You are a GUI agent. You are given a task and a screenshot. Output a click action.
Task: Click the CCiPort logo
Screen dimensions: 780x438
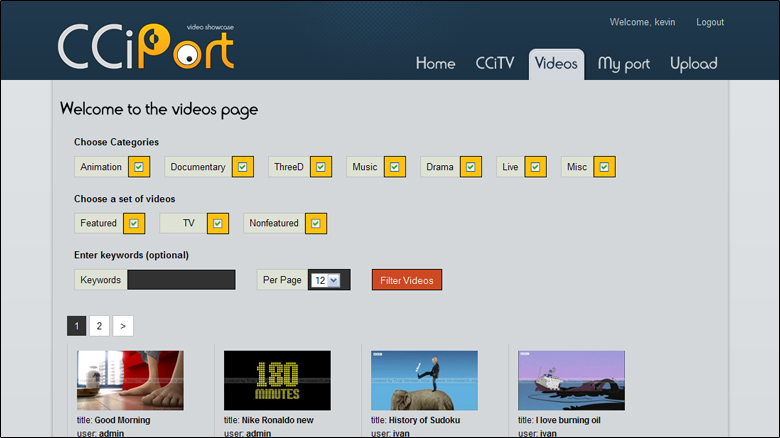pyautogui.click(x=146, y=46)
